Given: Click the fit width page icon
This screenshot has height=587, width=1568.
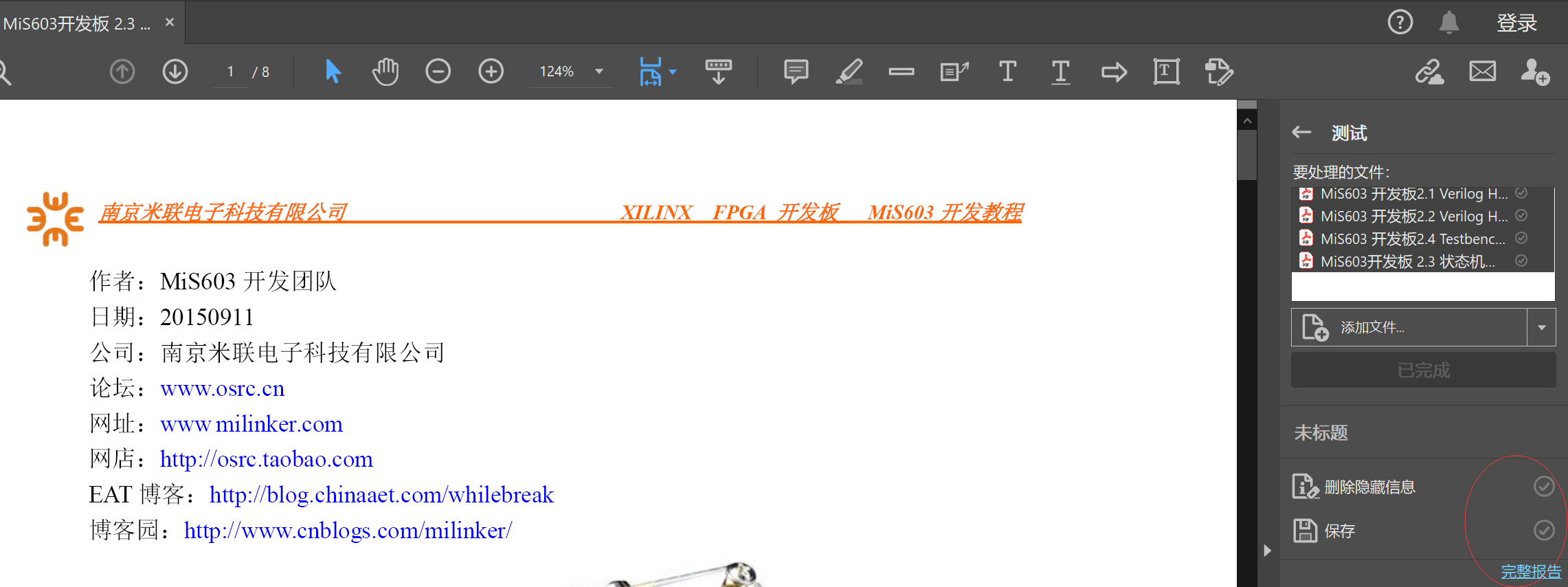Looking at the screenshot, I should (x=650, y=71).
